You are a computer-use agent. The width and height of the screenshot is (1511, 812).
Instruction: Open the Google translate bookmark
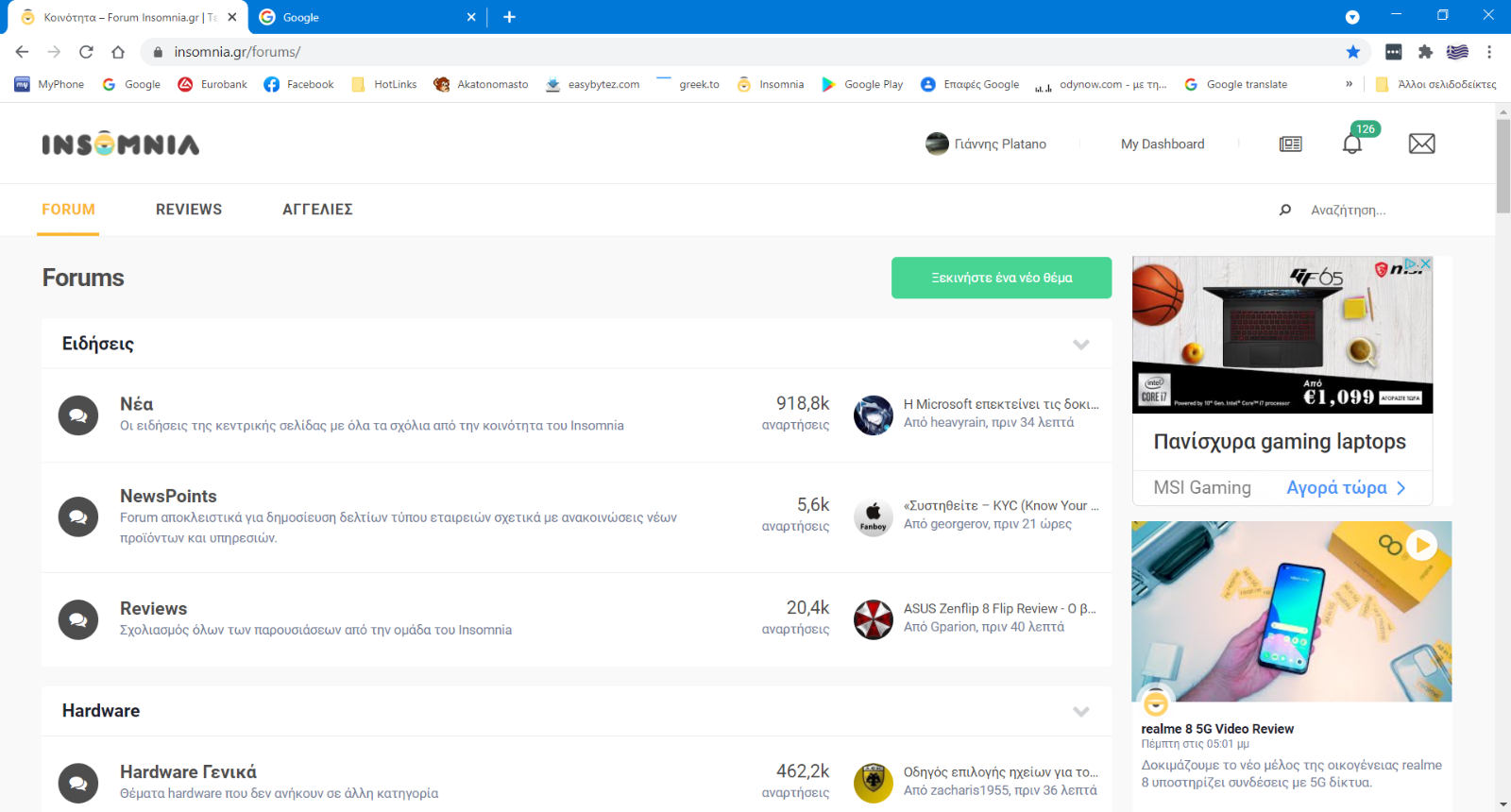[x=1235, y=84]
